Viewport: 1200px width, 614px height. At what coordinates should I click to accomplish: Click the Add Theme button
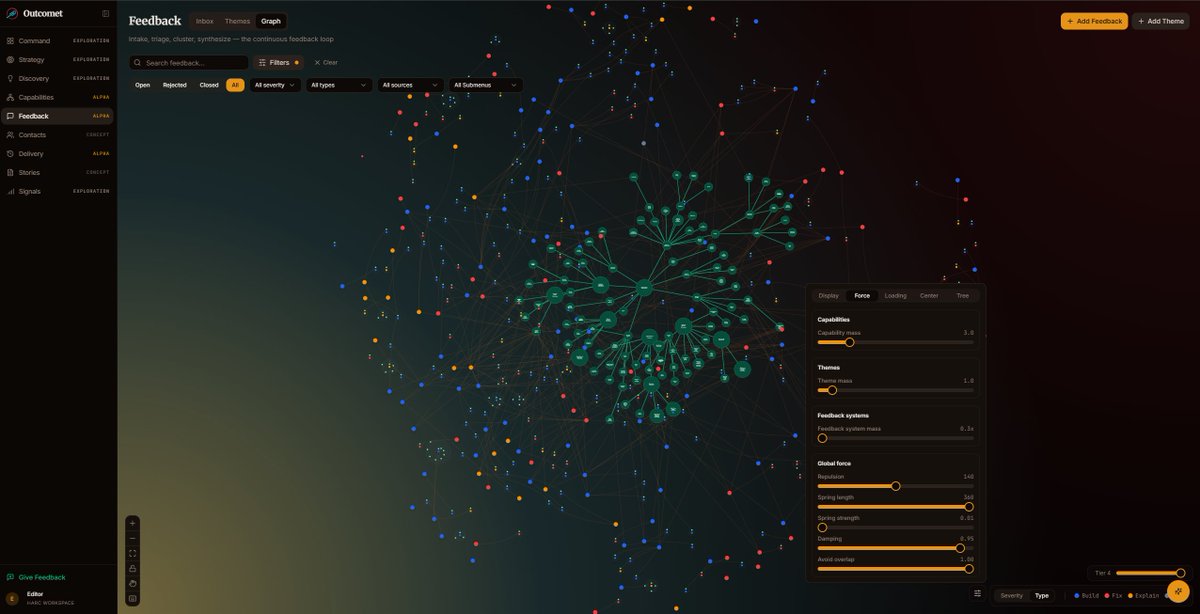pos(1161,21)
